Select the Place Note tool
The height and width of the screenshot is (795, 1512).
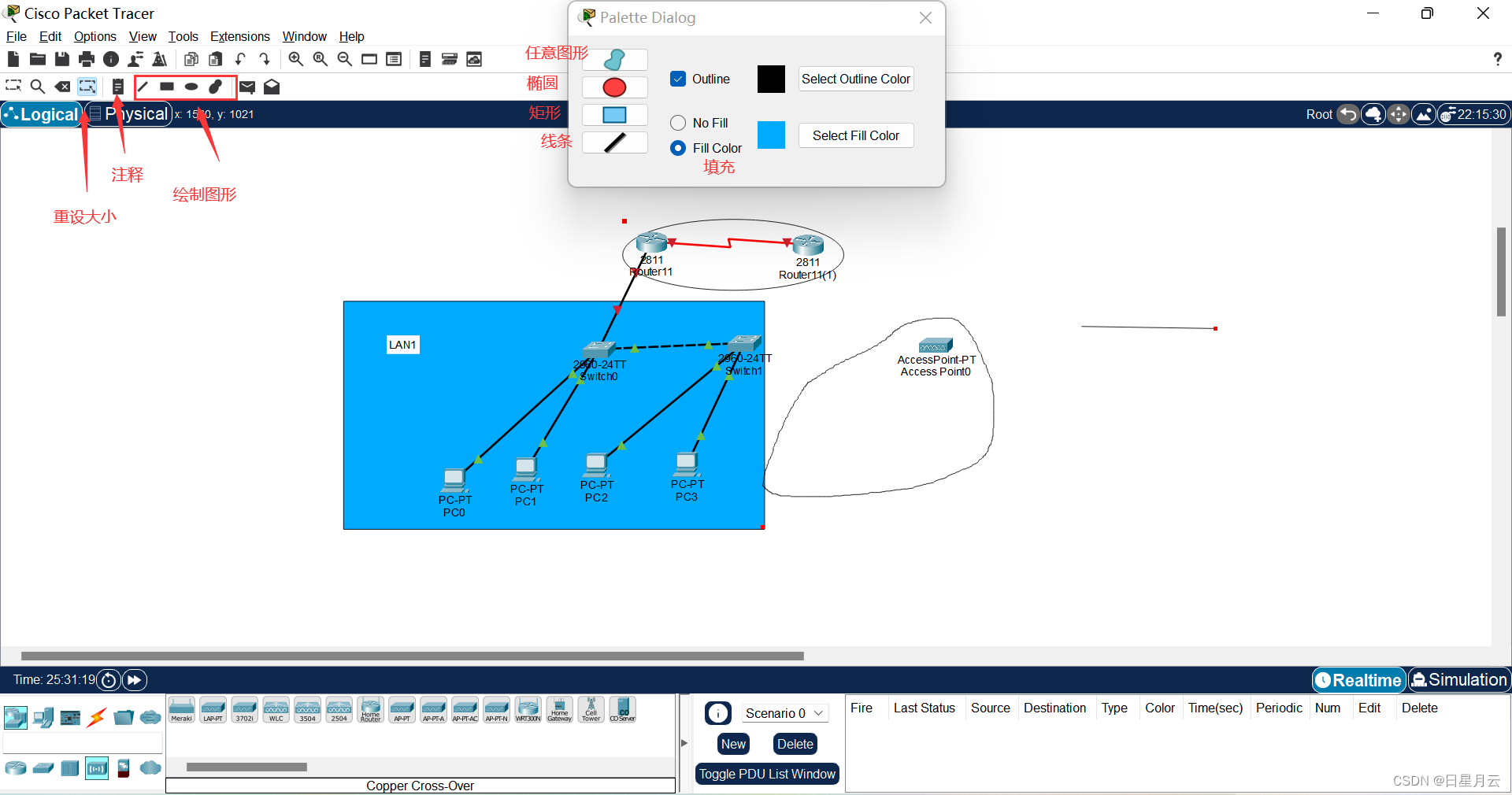pyautogui.click(x=117, y=87)
